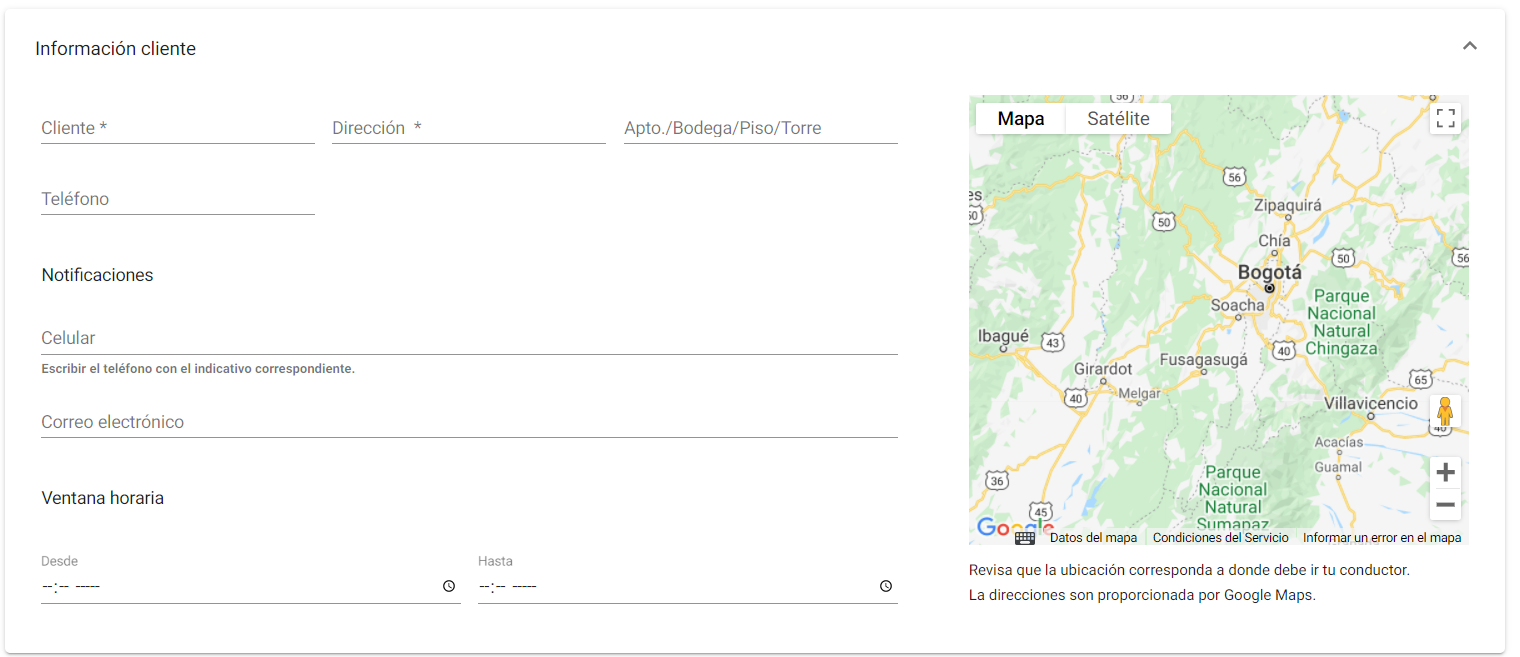Focus the Cliente input field
The height and width of the screenshot is (657, 1520).
point(177,129)
